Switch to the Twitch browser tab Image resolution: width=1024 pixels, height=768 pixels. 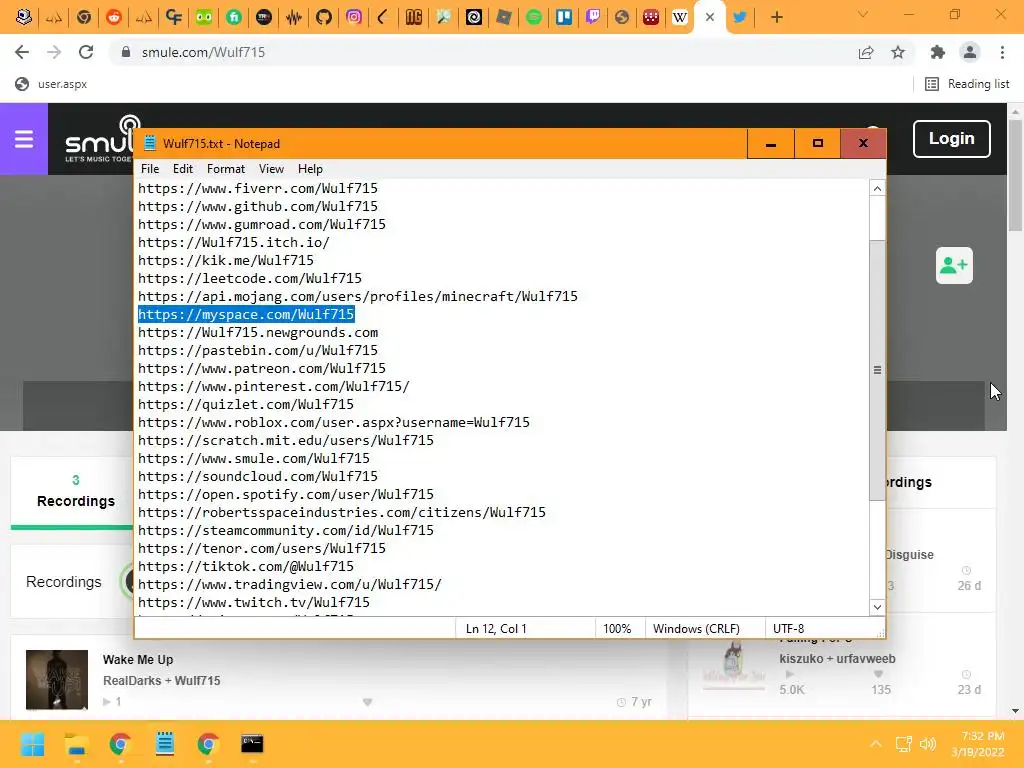pos(593,17)
